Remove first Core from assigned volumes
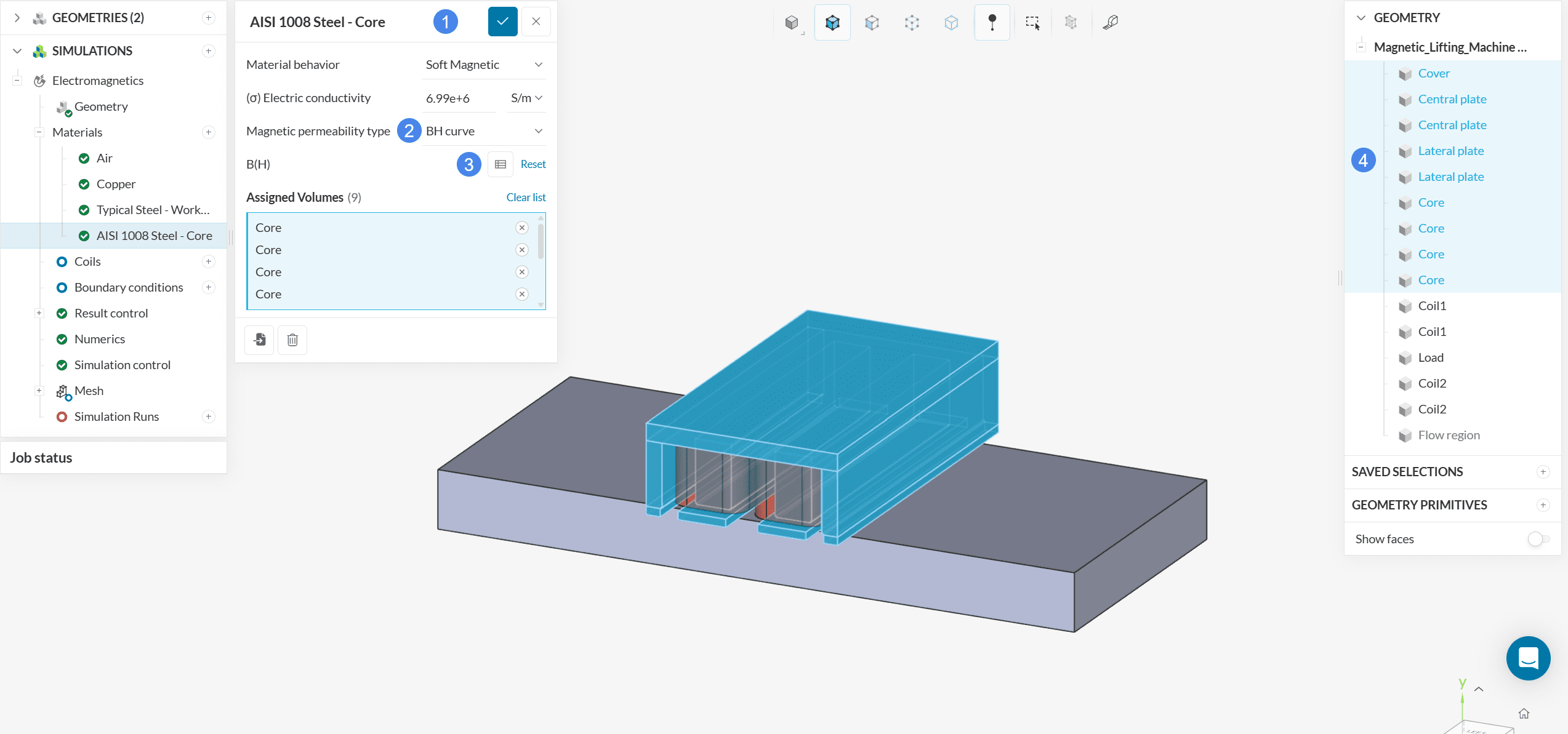This screenshot has width=1568, height=734. tap(522, 228)
